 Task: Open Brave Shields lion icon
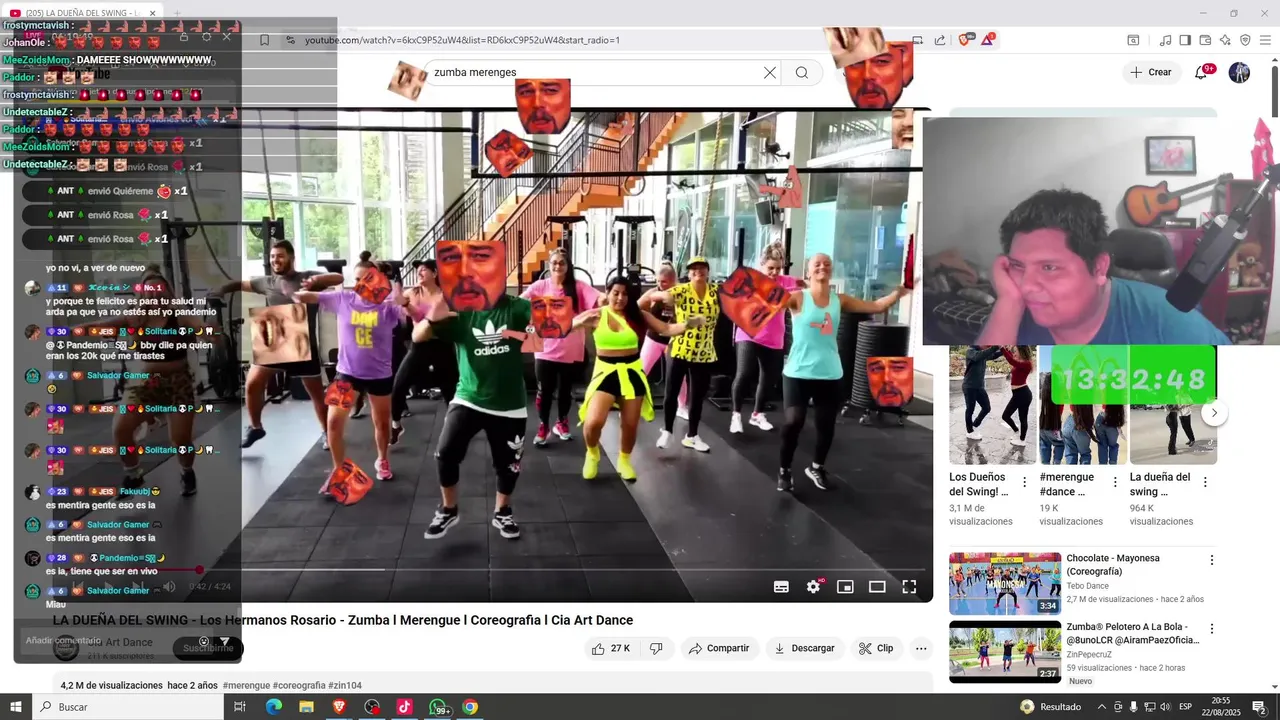[x=964, y=40]
